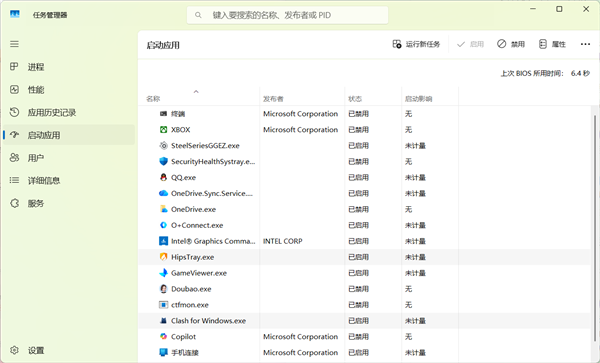Click the greyed 启用 button
600x363 pixels.
(x=470, y=44)
